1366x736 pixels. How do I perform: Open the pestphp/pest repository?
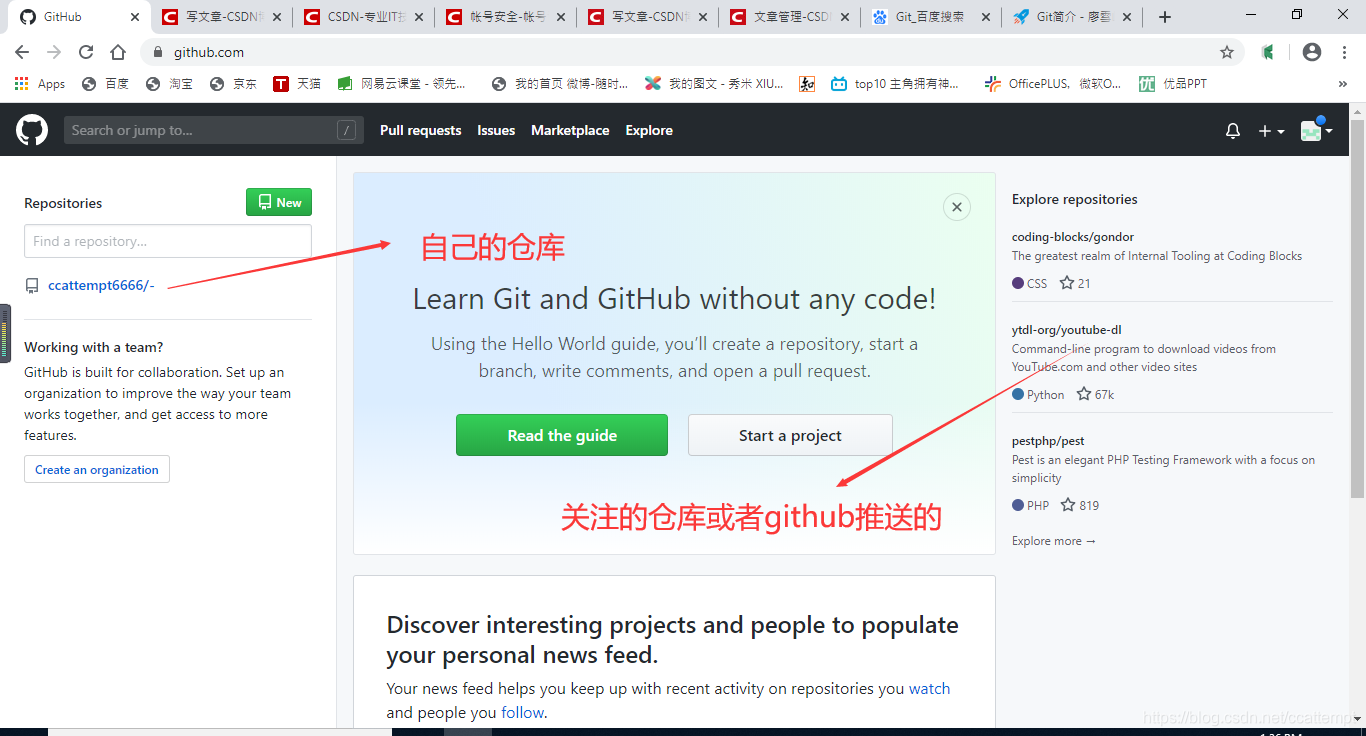1048,441
